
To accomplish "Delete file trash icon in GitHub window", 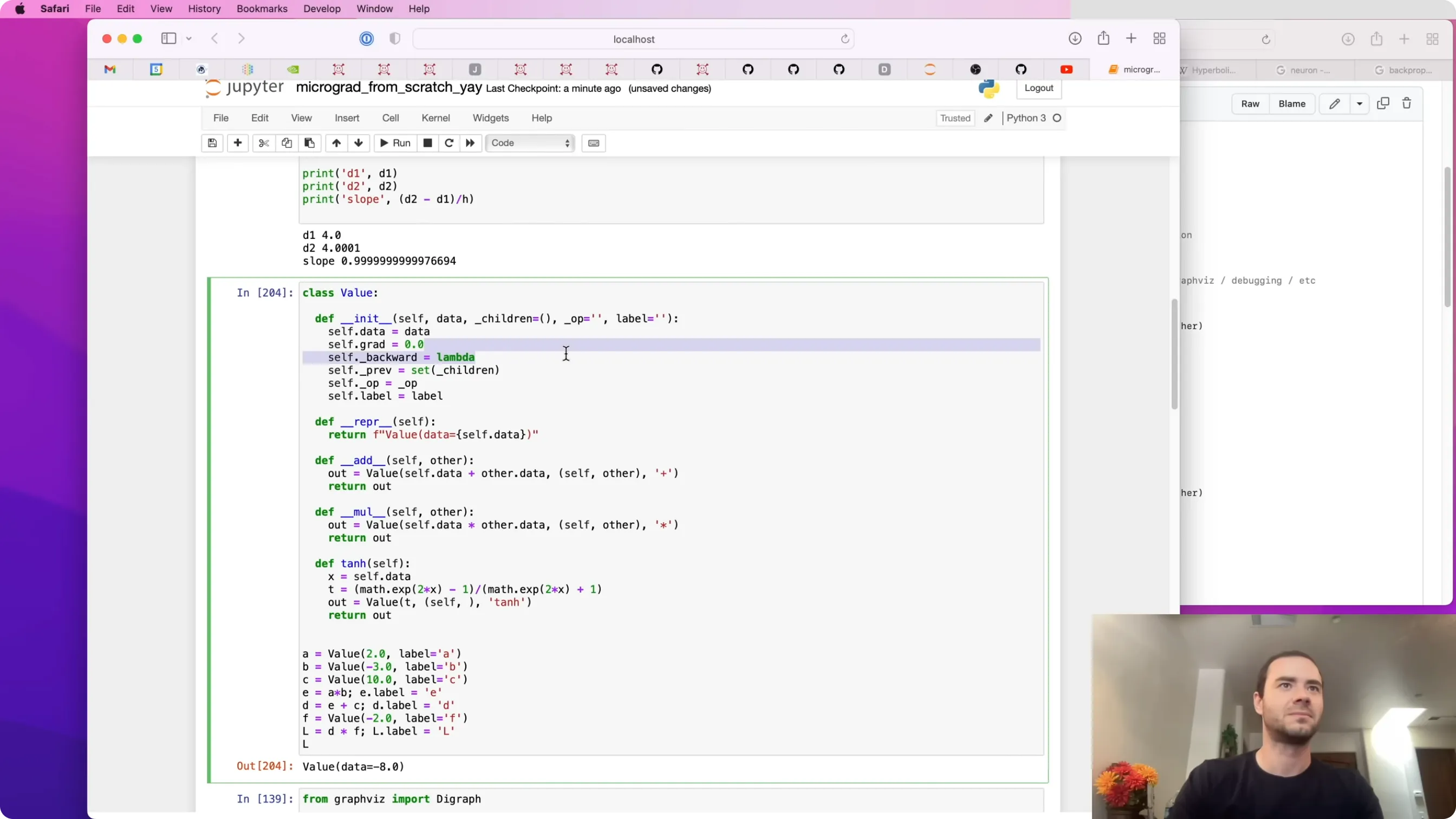I will tap(1407, 103).
